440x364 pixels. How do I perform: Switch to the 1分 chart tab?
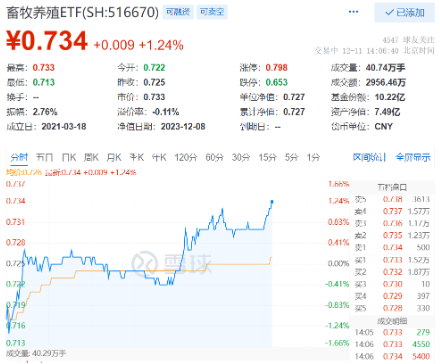(313, 157)
